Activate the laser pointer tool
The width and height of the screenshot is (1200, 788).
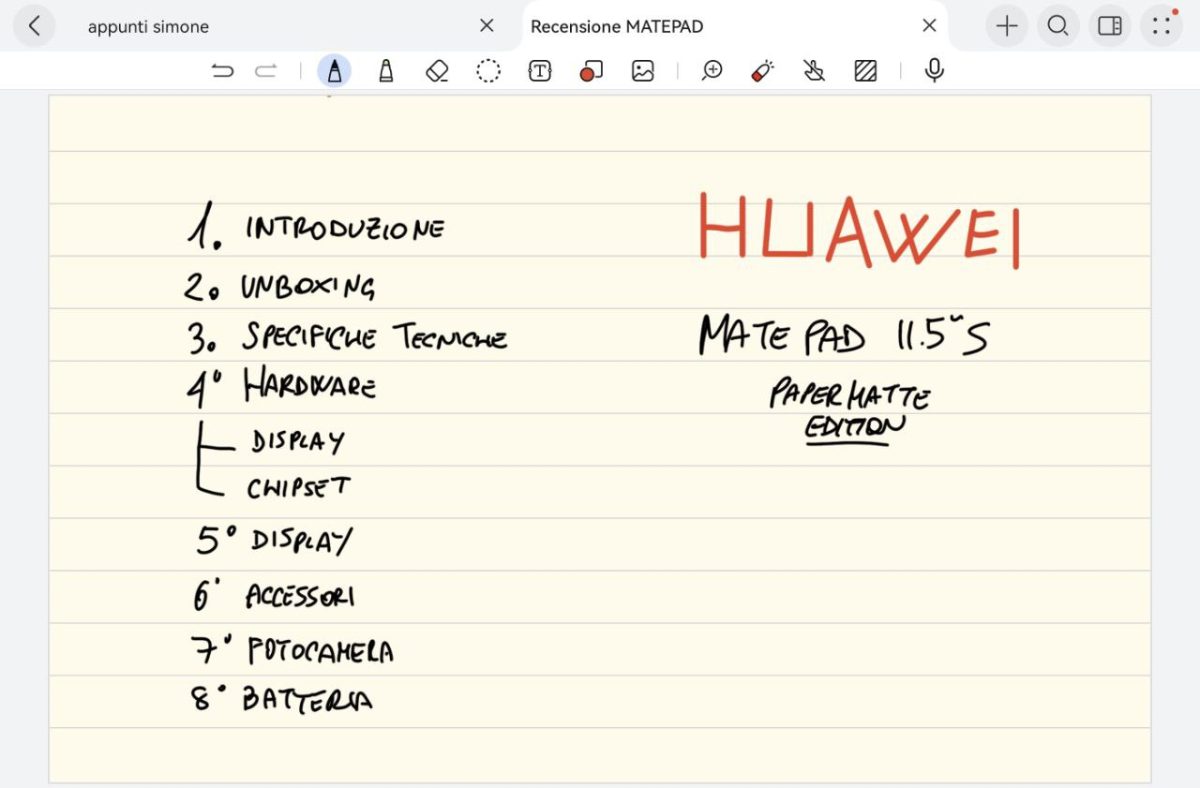[x=763, y=71]
